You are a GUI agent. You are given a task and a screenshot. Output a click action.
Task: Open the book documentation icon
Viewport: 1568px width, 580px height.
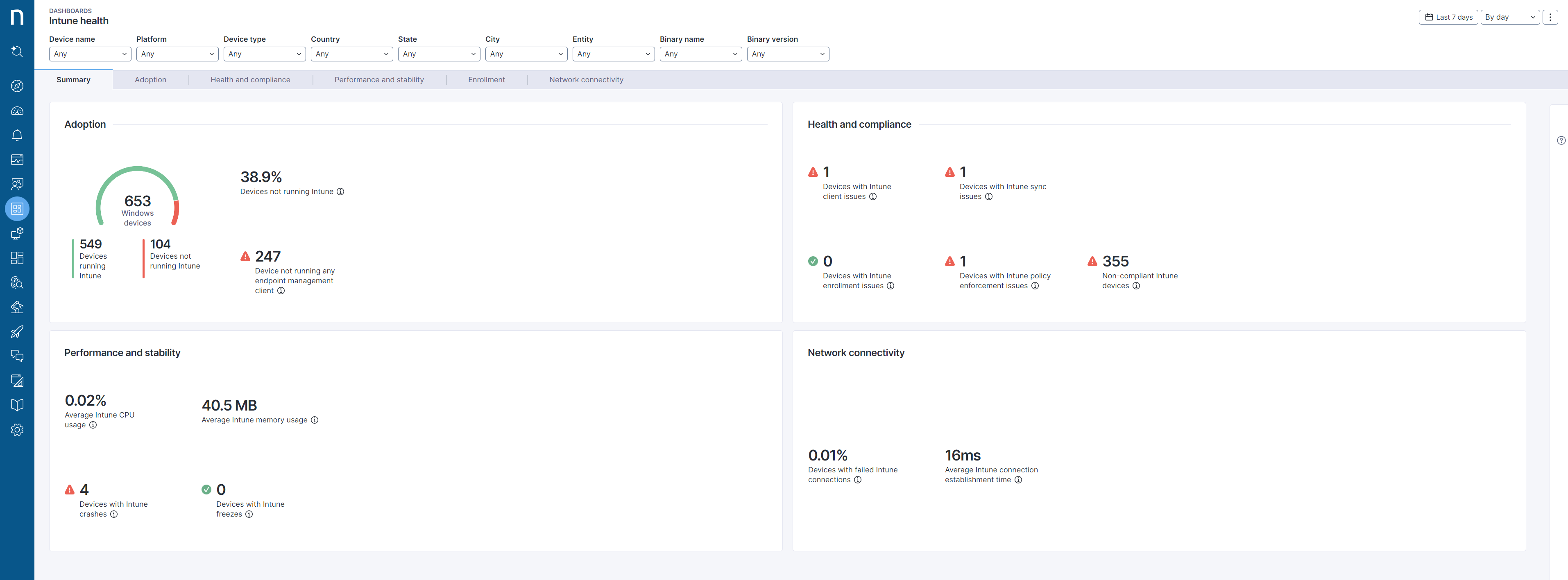(x=17, y=405)
